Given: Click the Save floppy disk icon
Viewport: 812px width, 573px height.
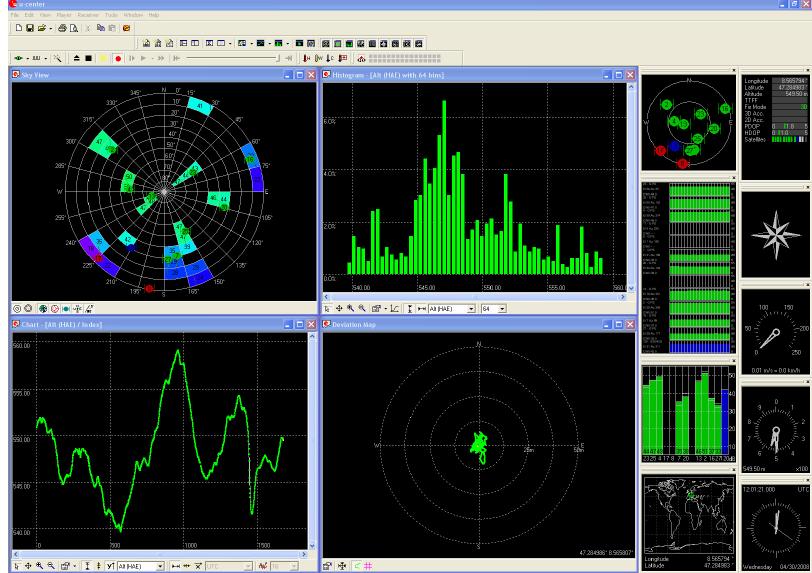Looking at the screenshot, I should (30, 28).
